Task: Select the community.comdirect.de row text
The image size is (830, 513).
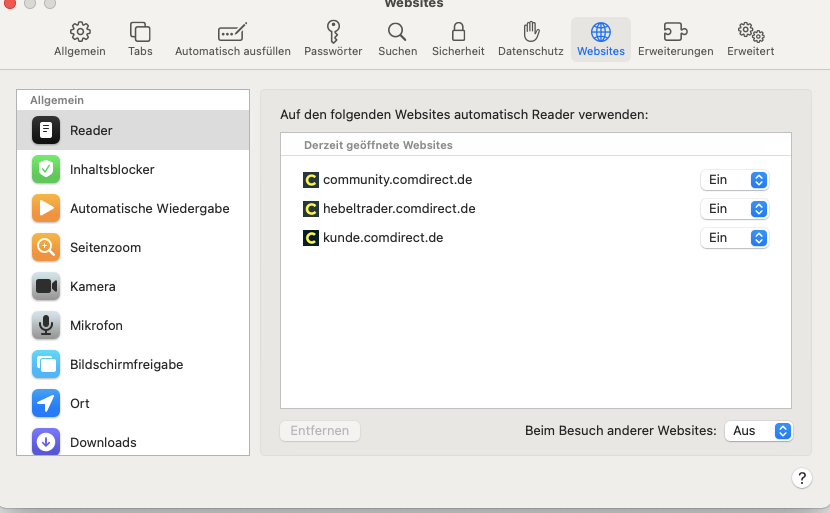Action: point(398,180)
